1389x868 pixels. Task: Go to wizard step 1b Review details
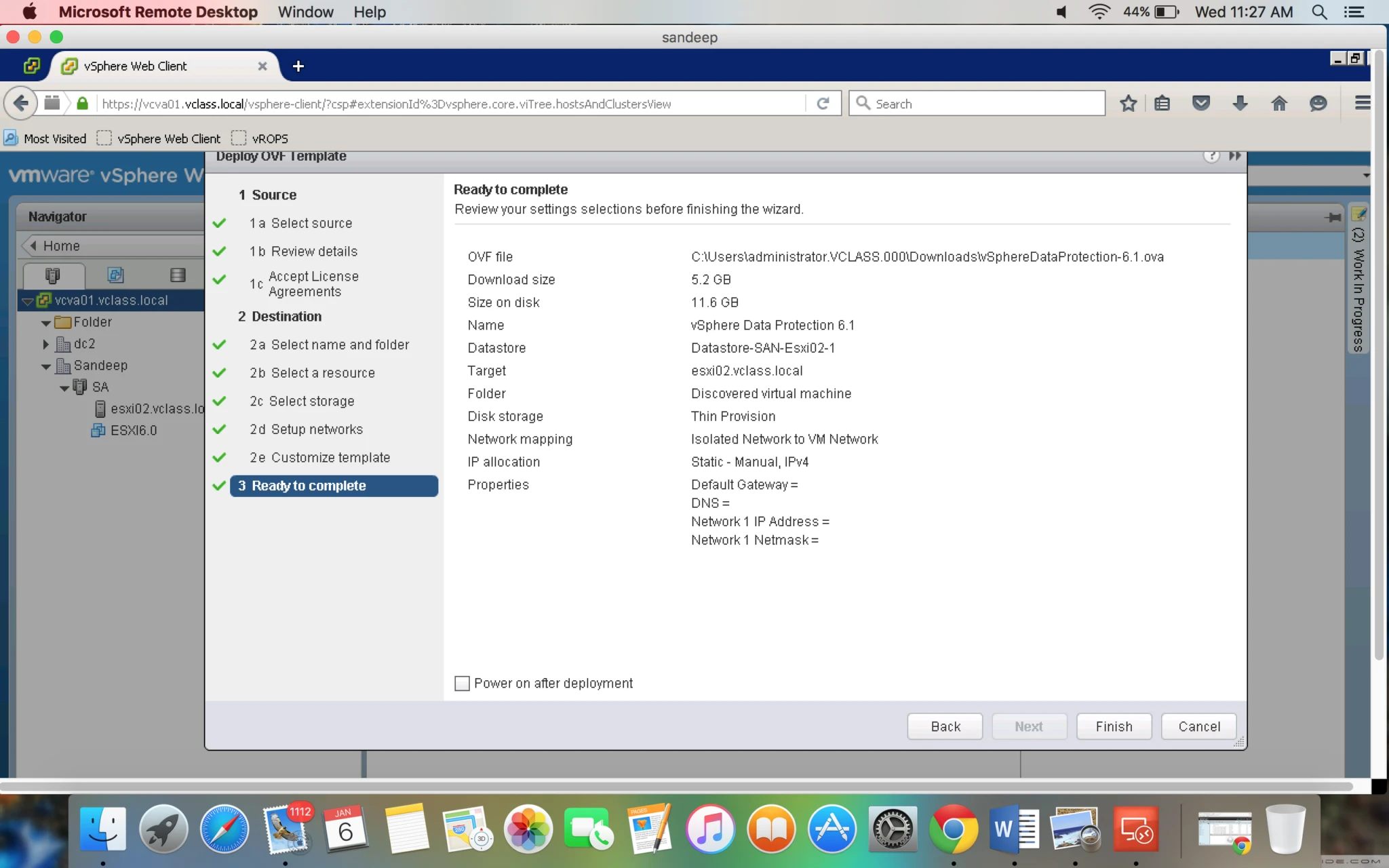pos(303,251)
